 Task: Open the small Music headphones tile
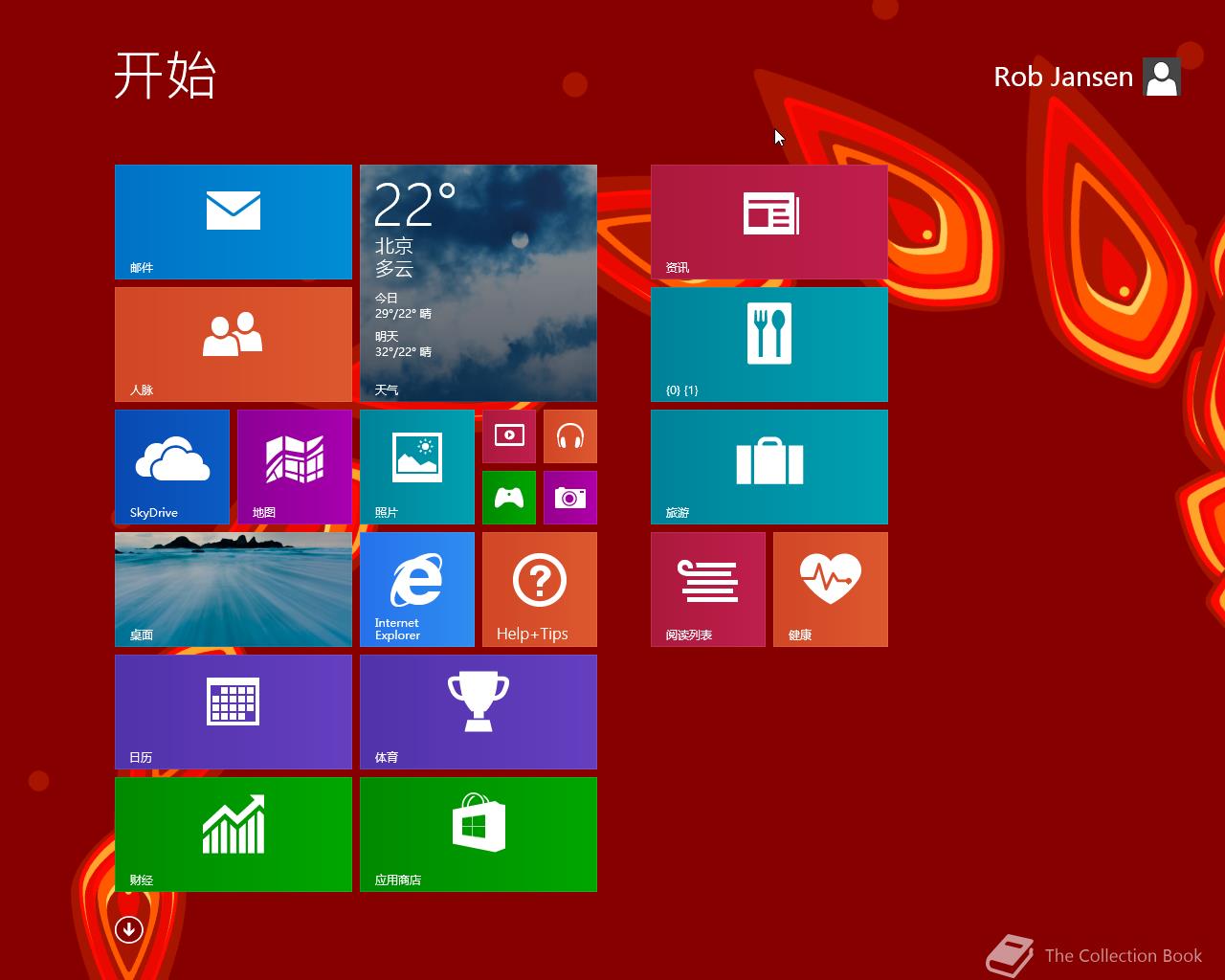pyautogui.click(x=570, y=436)
